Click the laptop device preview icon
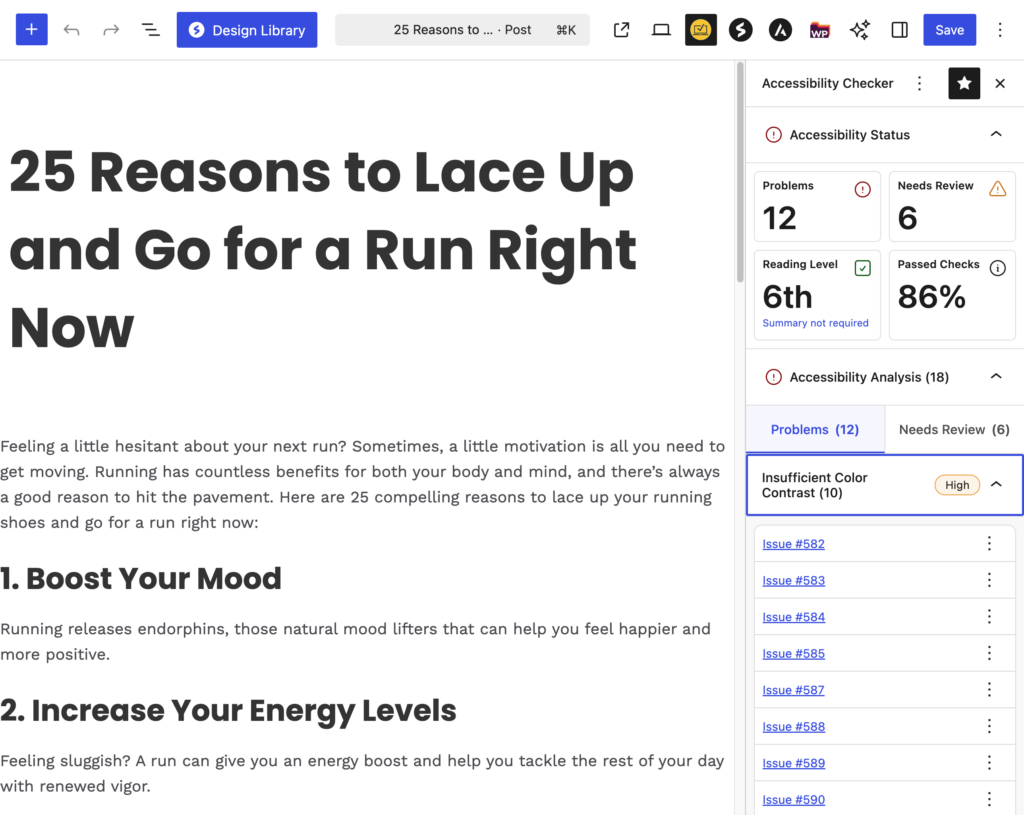 (661, 30)
